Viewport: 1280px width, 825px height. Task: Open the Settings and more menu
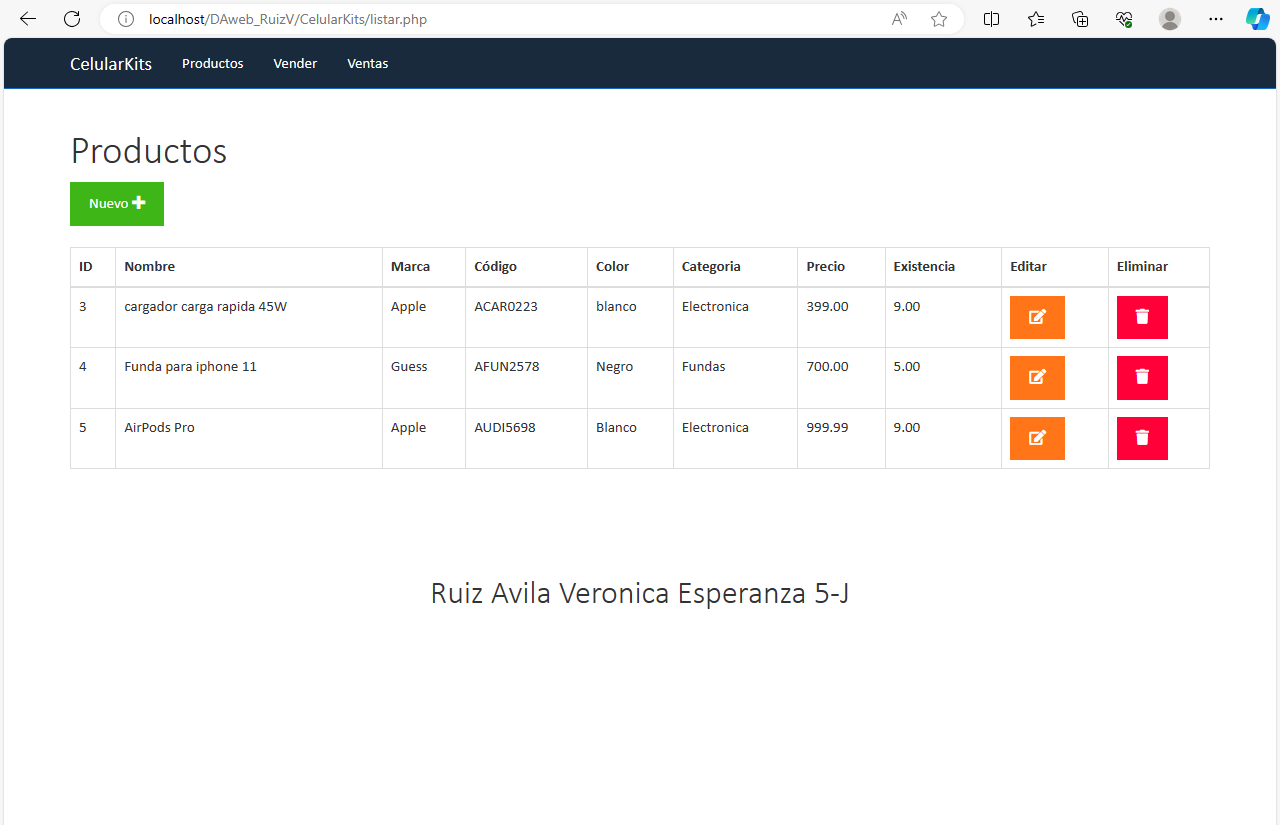coord(1216,18)
